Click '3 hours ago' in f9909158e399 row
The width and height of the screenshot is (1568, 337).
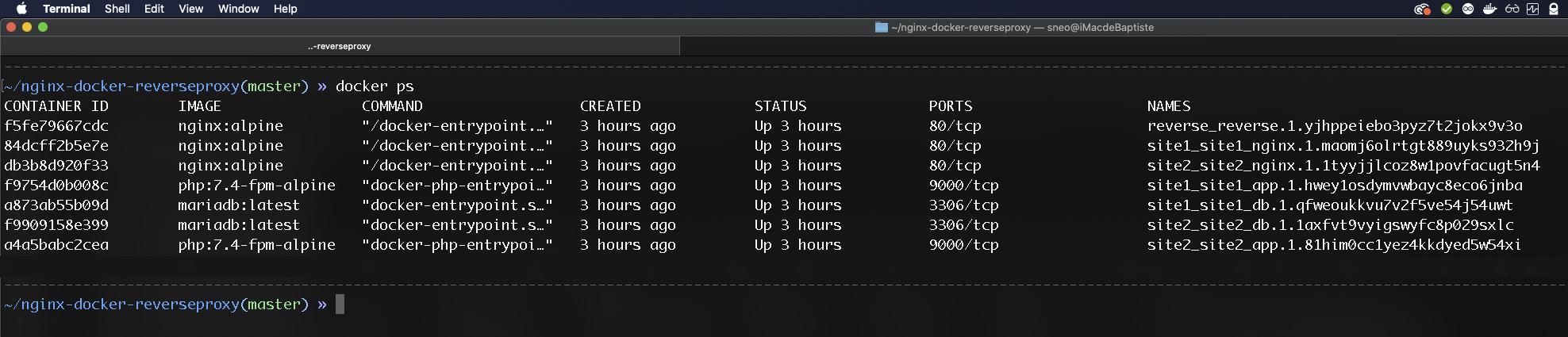(x=628, y=225)
